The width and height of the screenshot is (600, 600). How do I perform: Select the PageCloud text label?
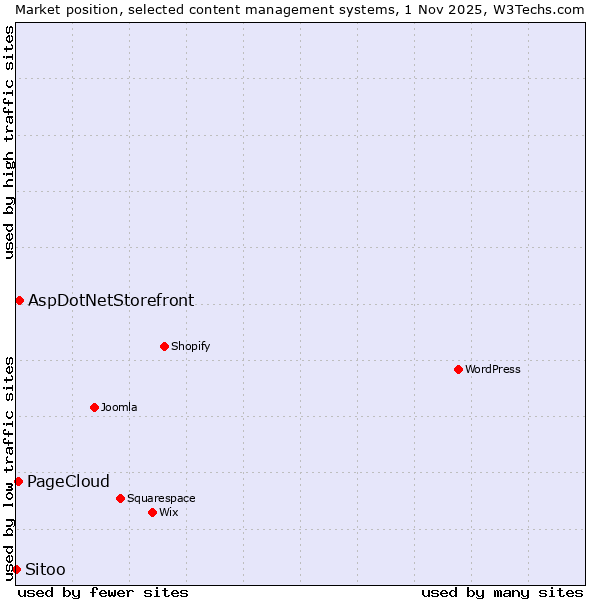coord(68,481)
